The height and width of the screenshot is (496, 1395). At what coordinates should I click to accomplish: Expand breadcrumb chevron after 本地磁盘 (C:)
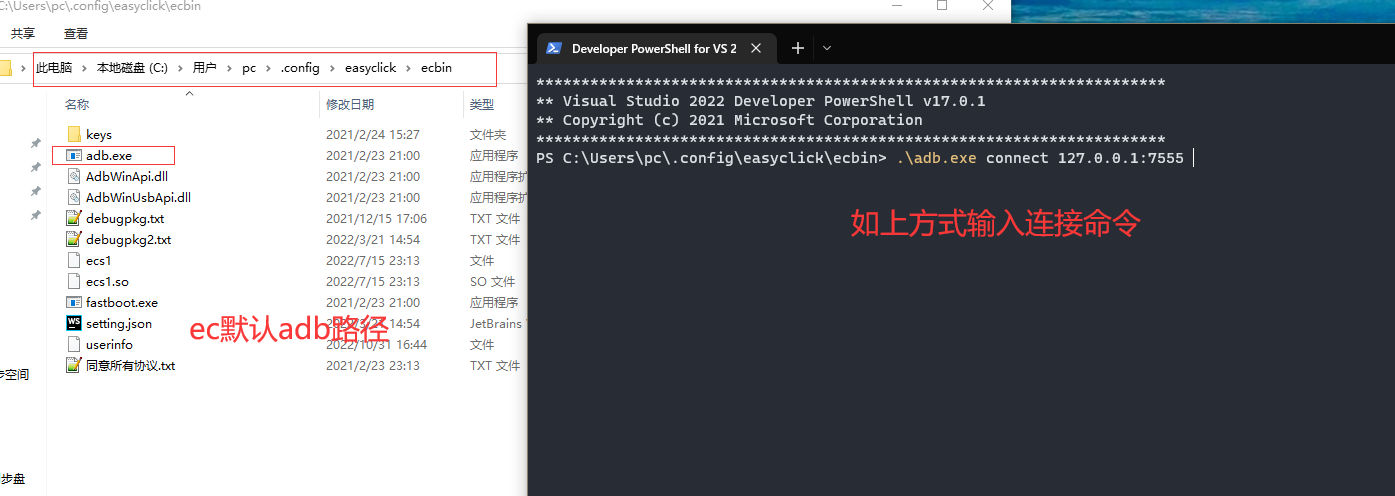(180, 68)
